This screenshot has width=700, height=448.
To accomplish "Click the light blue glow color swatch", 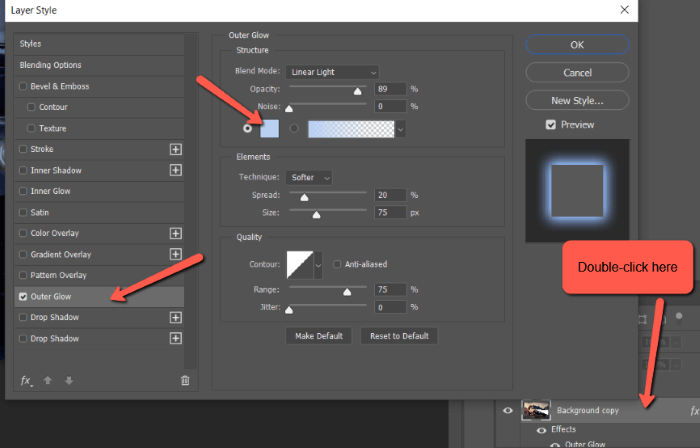I will [x=269, y=128].
